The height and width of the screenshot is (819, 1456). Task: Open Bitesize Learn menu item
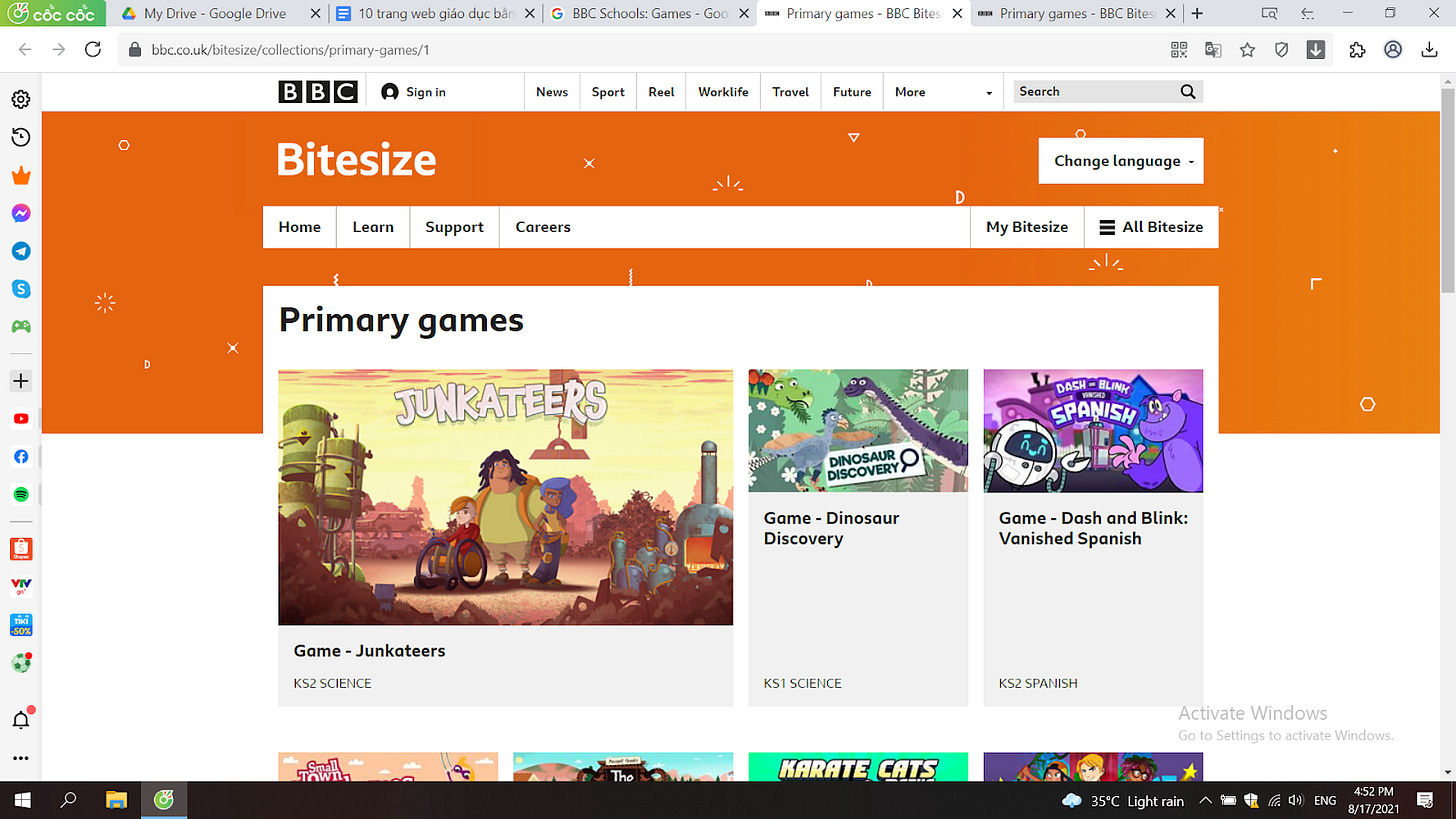pos(373,227)
